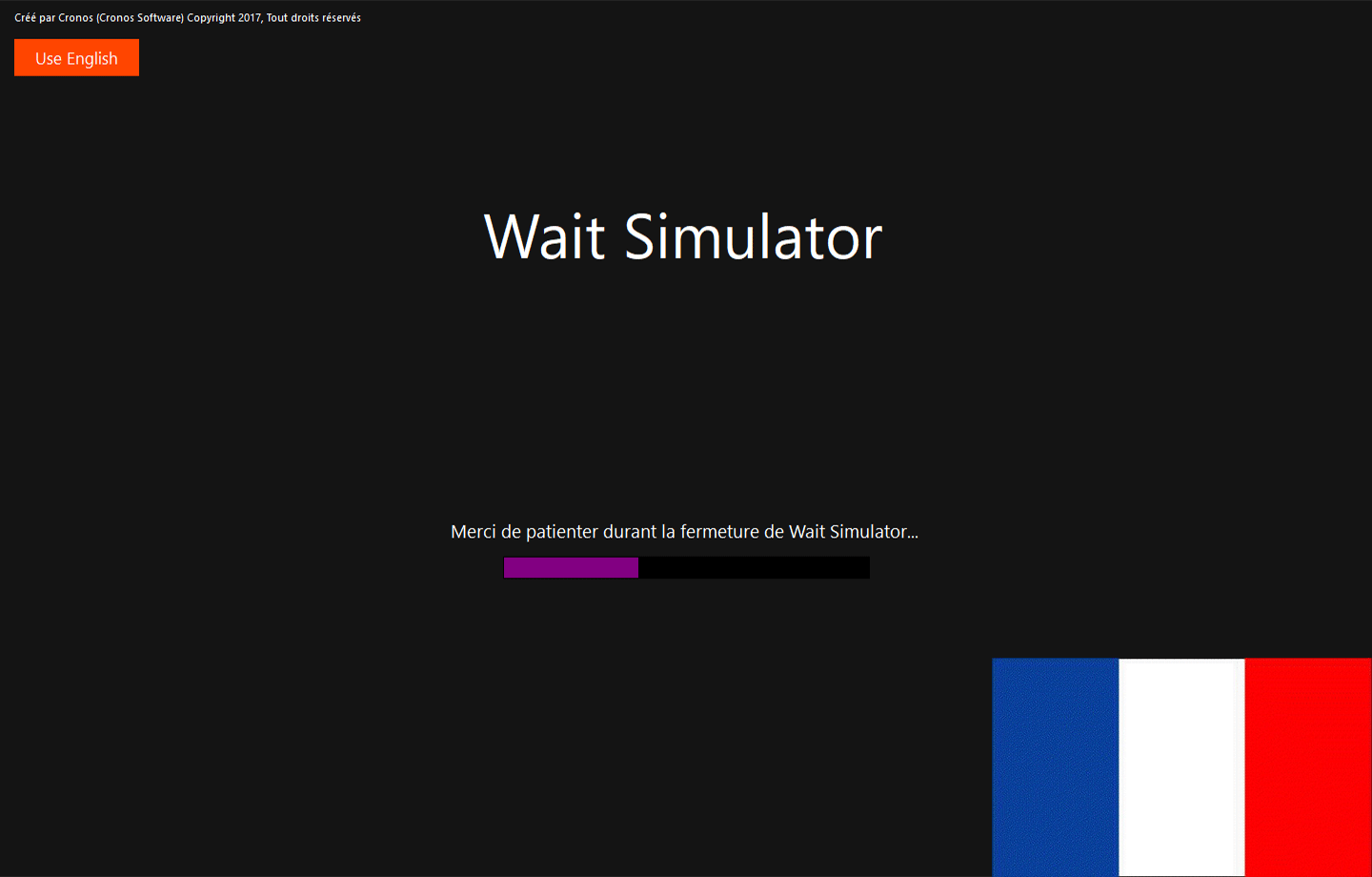Switch language with the Use English button
This screenshot has height=877, width=1372.
coord(76,58)
